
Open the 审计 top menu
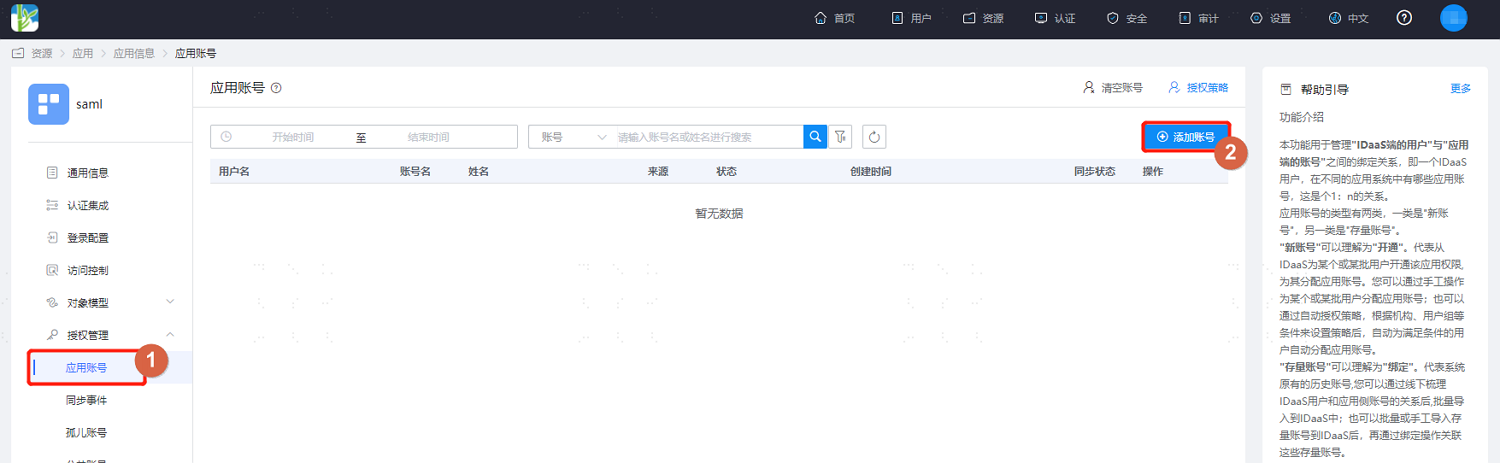[1198, 18]
